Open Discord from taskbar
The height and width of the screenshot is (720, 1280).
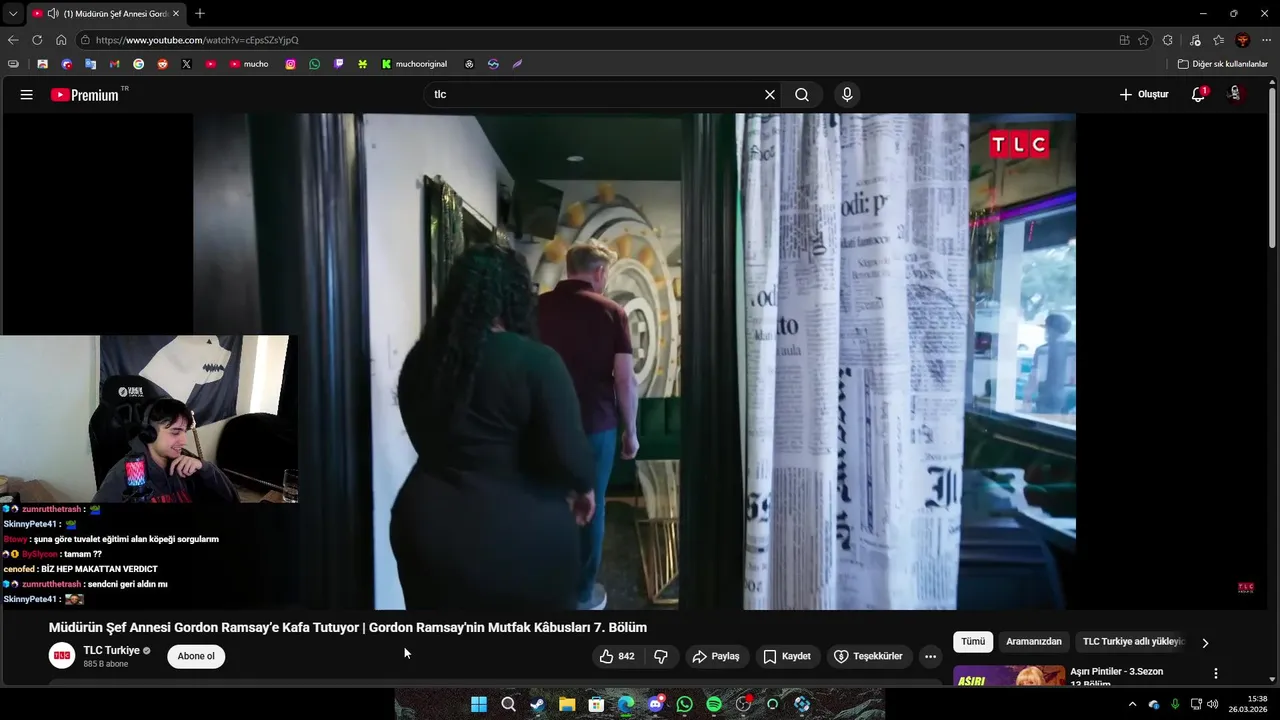[x=655, y=704]
